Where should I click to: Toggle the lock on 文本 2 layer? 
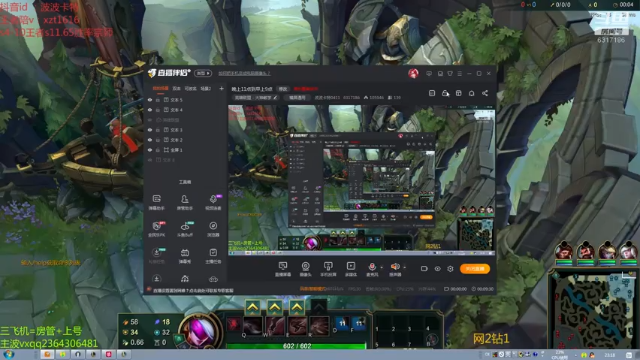coord(158,140)
